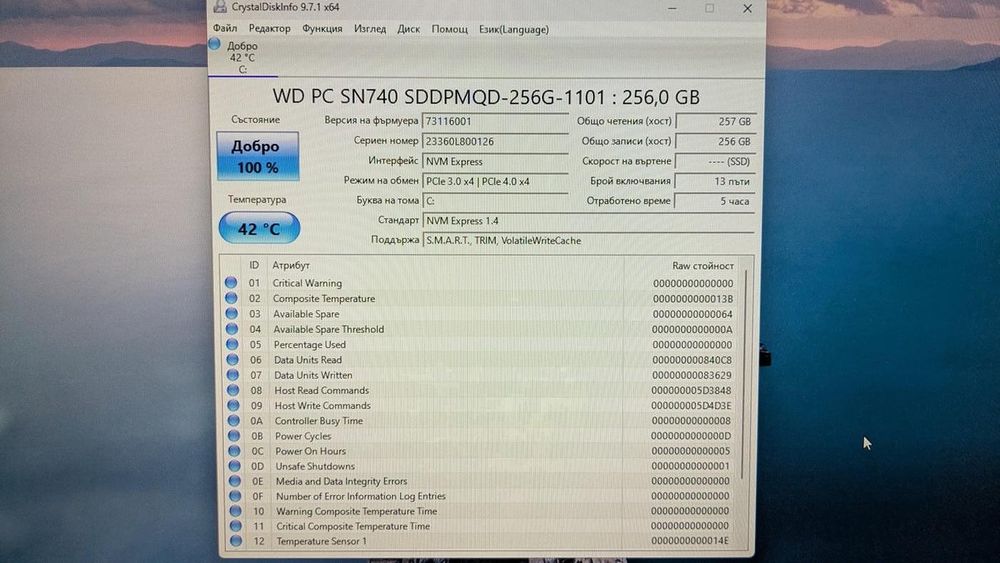Click the status icon for Warning Composite Temperature Time
Viewport: 1000px width, 563px height.
(x=235, y=511)
